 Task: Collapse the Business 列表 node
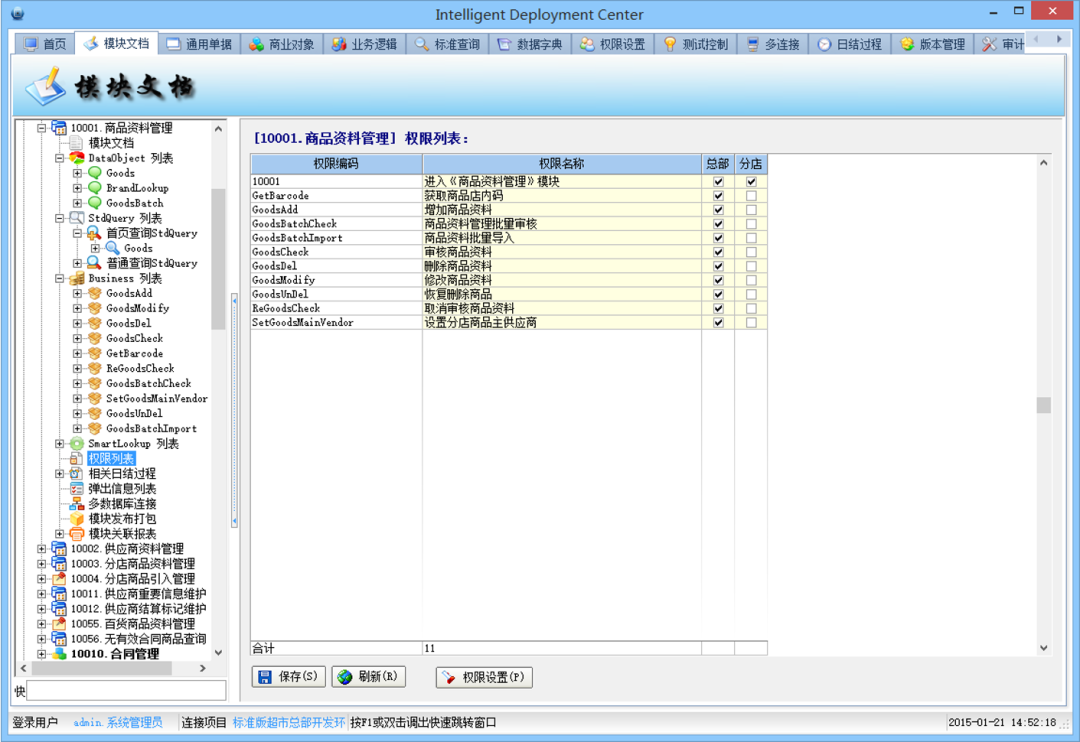(60, 278)
